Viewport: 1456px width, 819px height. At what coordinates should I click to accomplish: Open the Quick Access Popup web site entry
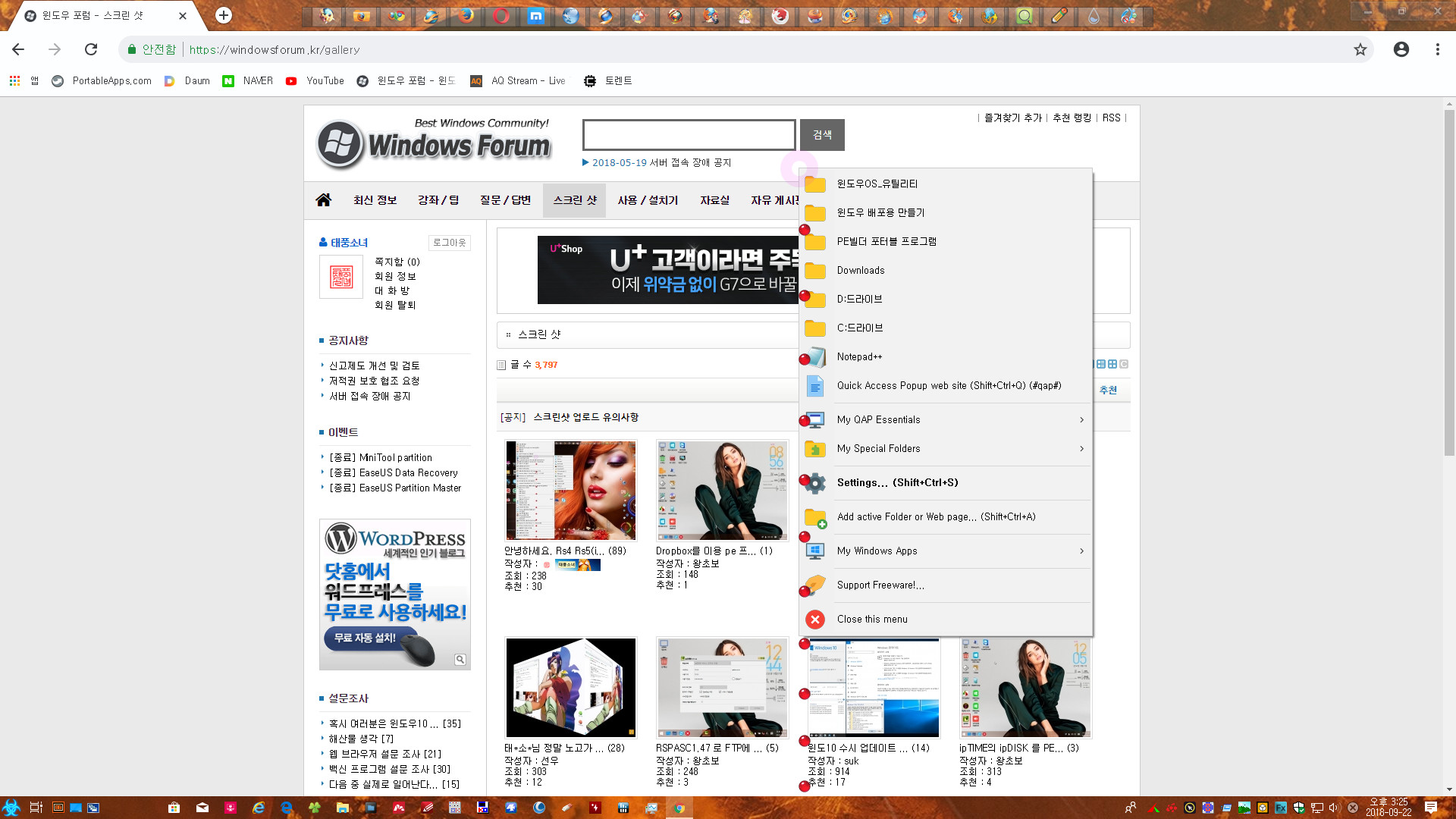point(946,385)
